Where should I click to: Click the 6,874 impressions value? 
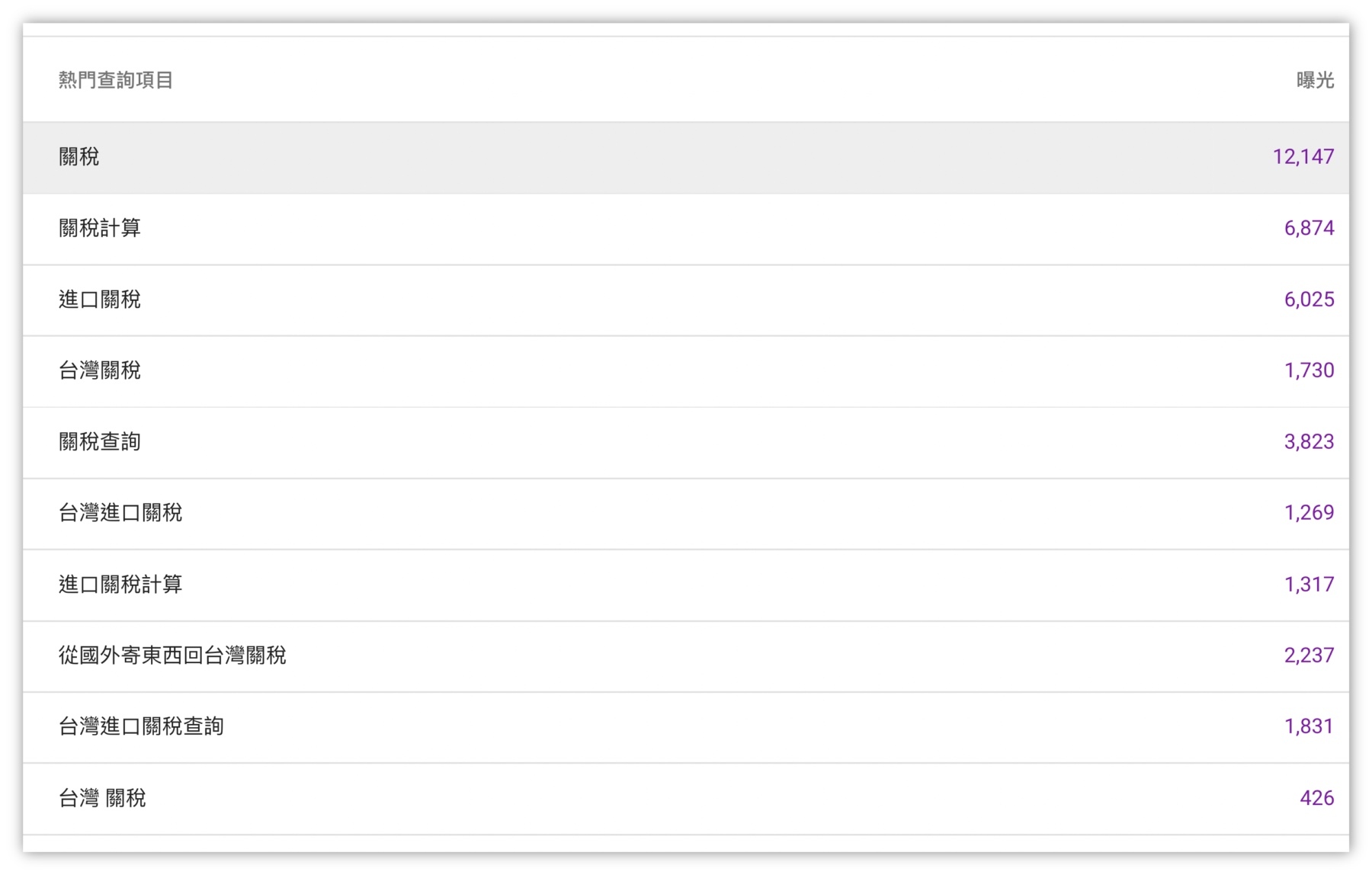click(1309, 228)
